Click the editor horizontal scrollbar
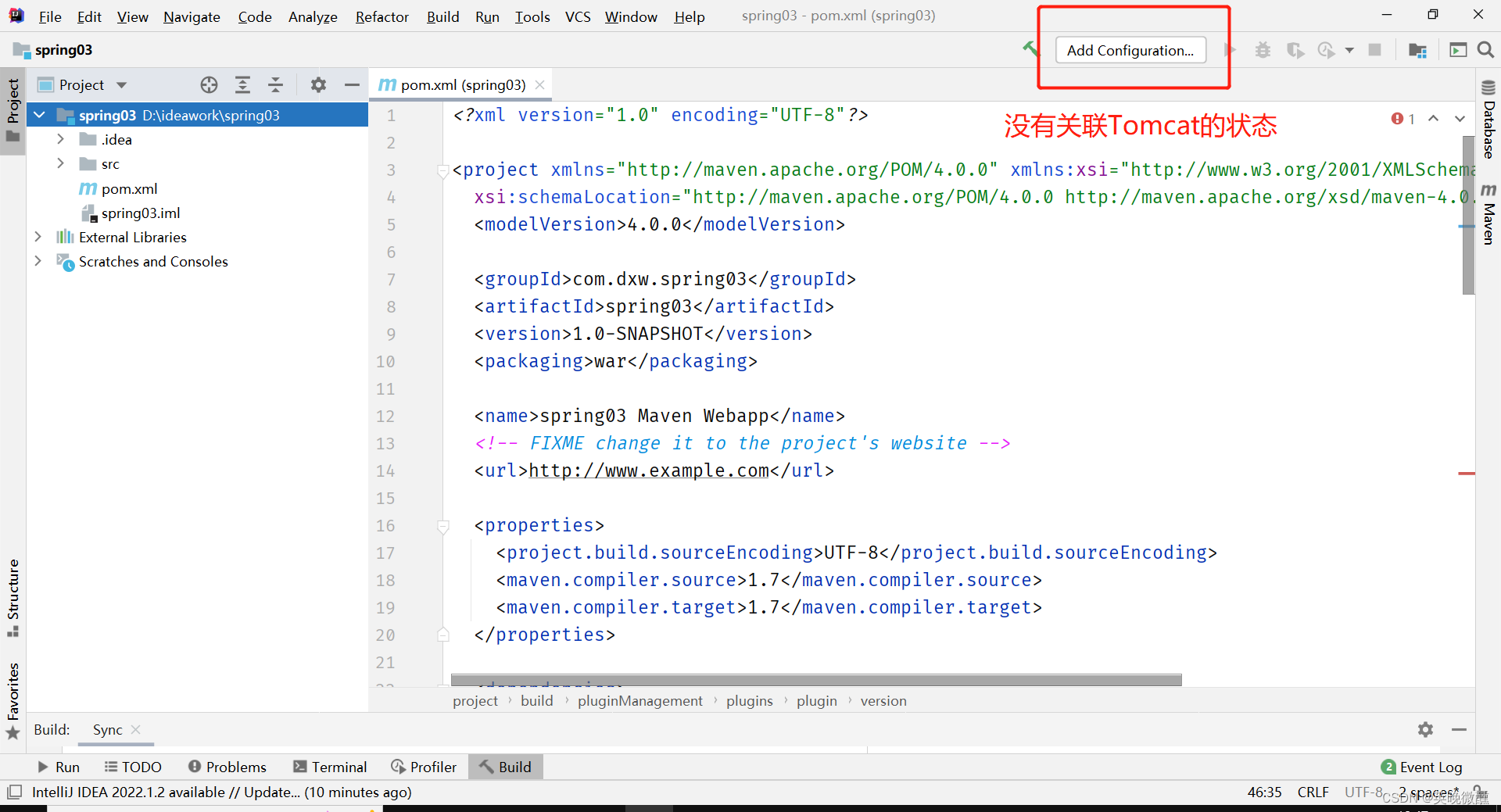The width and height of the screenshot is (1501, 812). (816, 680)
